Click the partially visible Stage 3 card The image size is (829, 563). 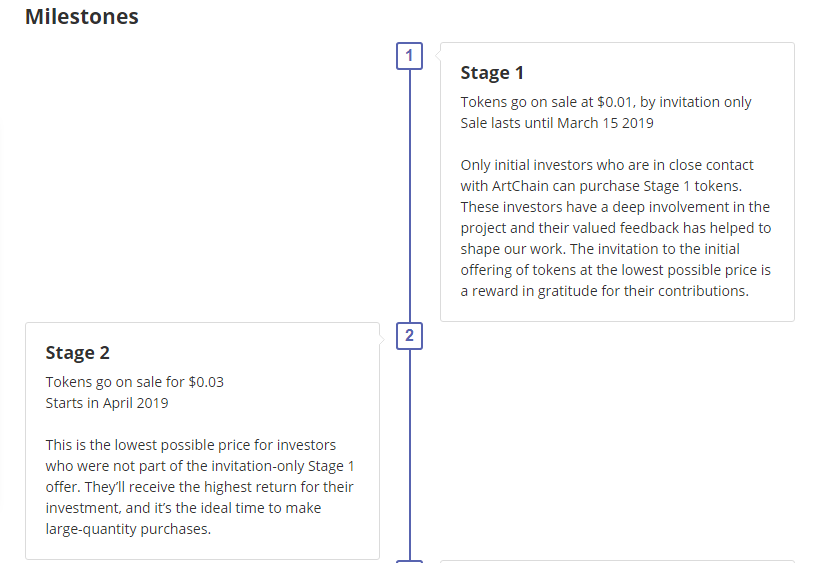pos(617,561)
